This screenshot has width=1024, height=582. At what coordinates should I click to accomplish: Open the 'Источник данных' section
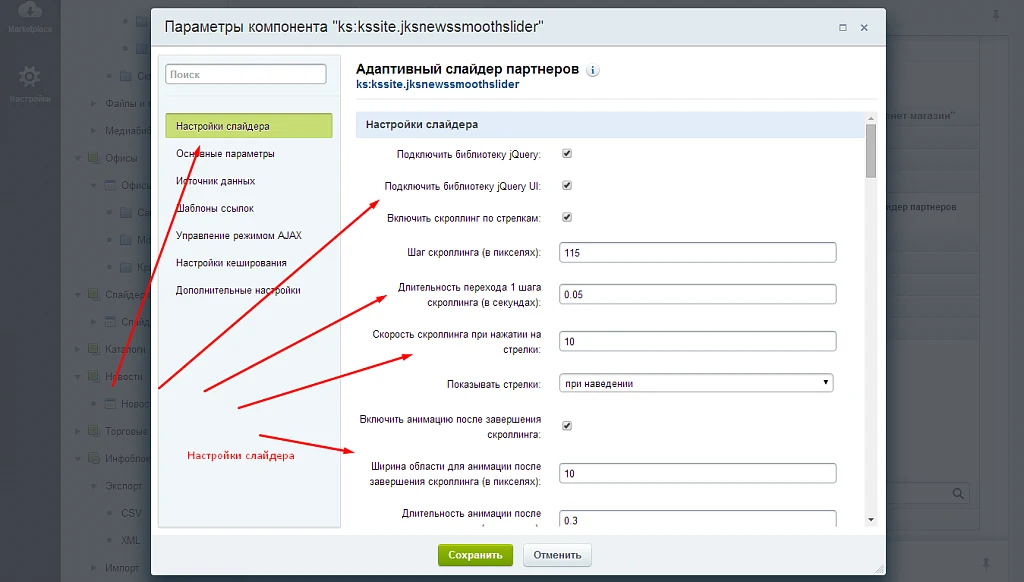pyautogui.click(x=216, y=181)
